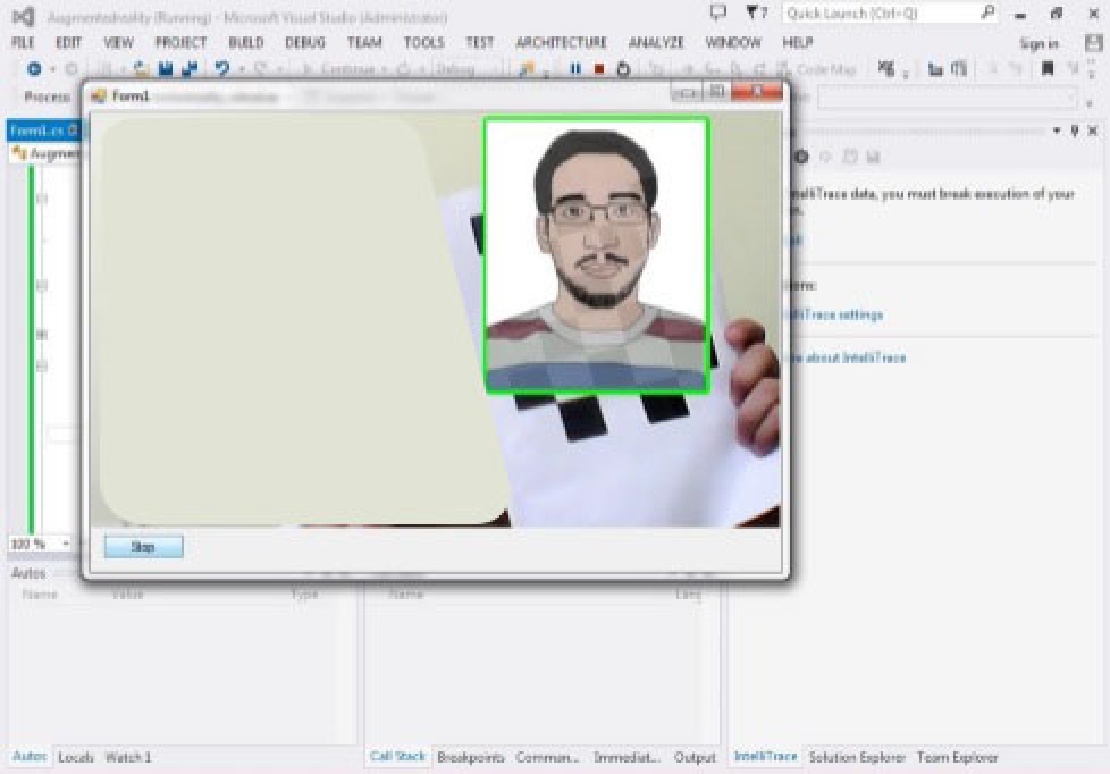Open the TEST menu

(x=480, y=43)
